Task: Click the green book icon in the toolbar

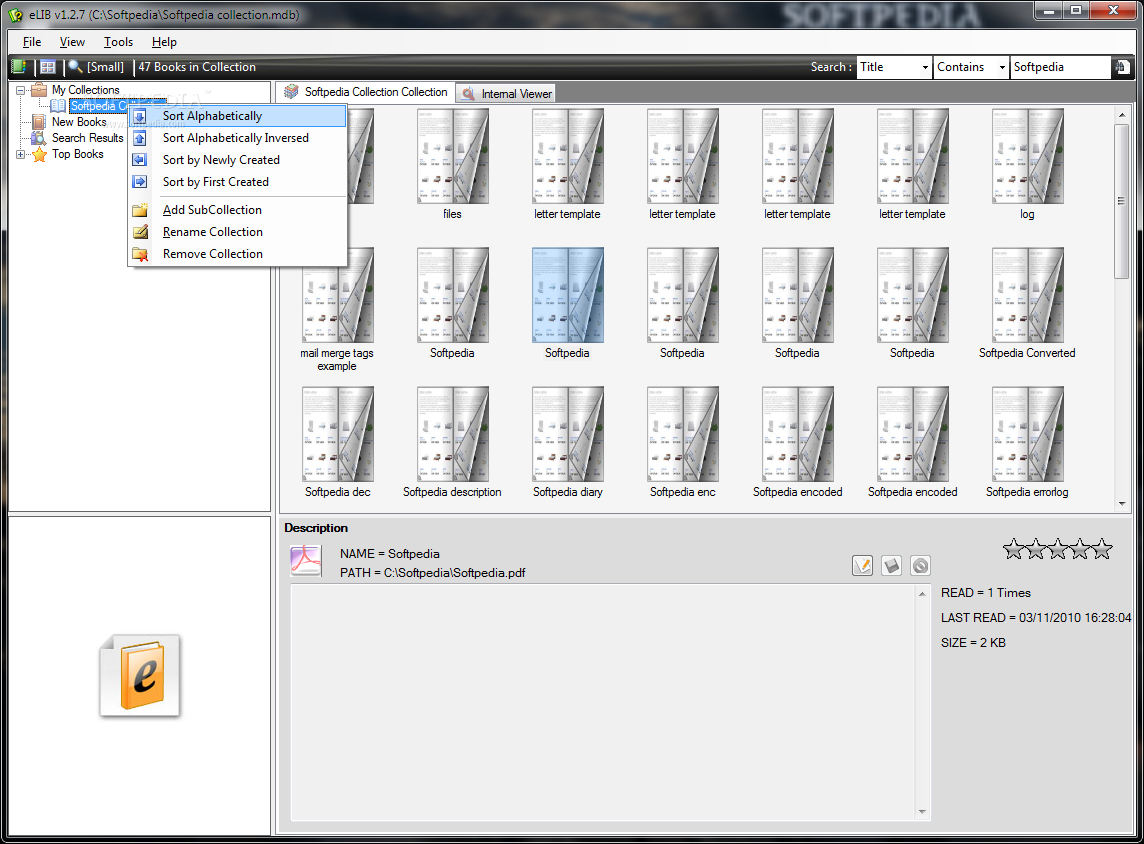Action: 19,66
